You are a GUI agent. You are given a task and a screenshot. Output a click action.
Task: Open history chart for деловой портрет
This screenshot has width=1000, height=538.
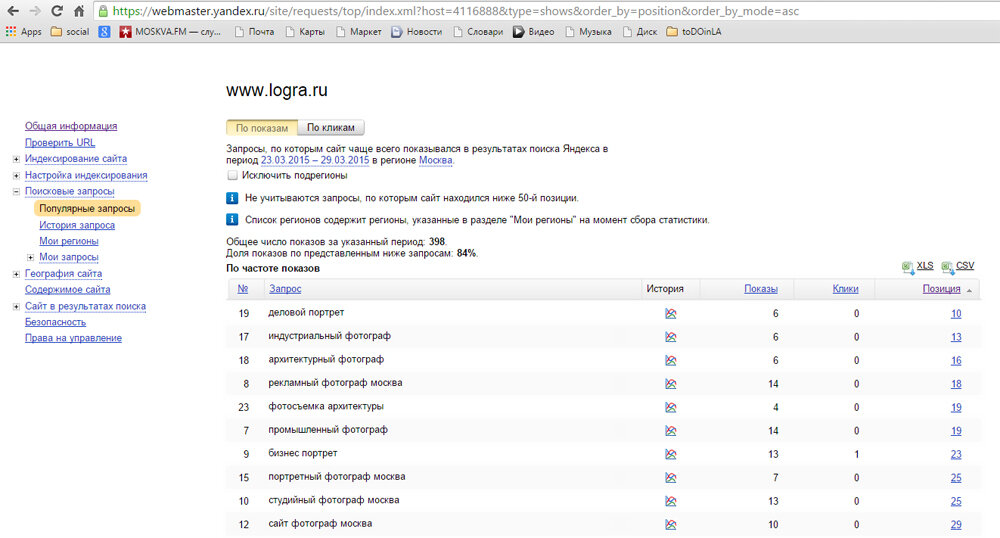tap(670, 313)
